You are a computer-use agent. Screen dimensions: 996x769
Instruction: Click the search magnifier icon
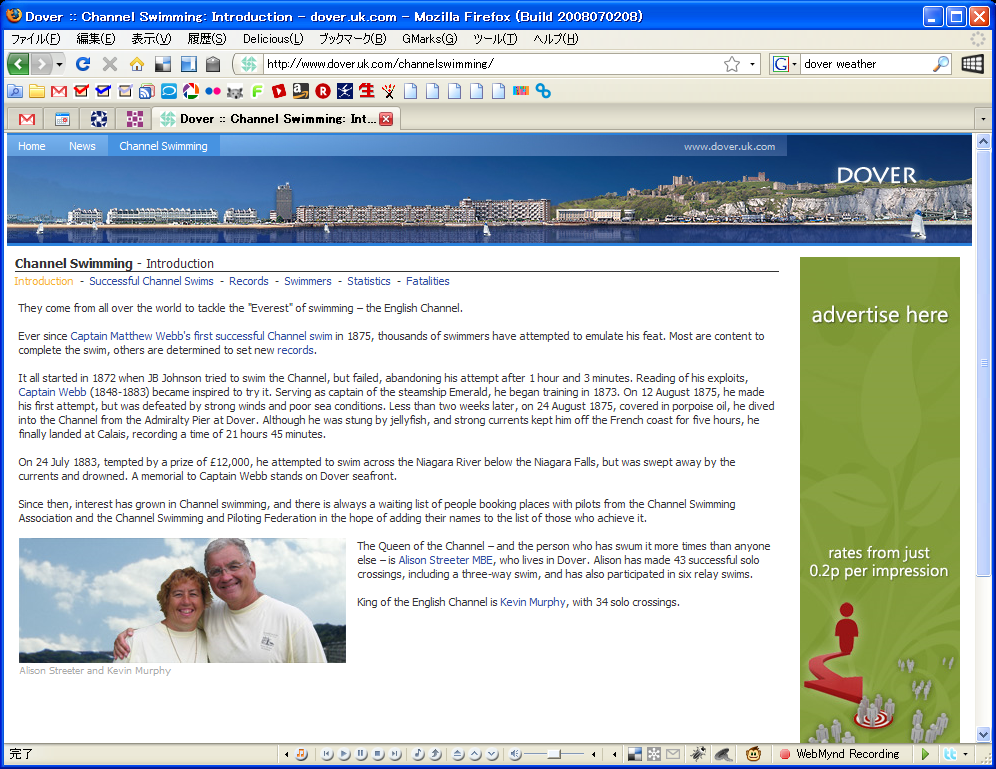pyautogui.click(x=941, y=64)
